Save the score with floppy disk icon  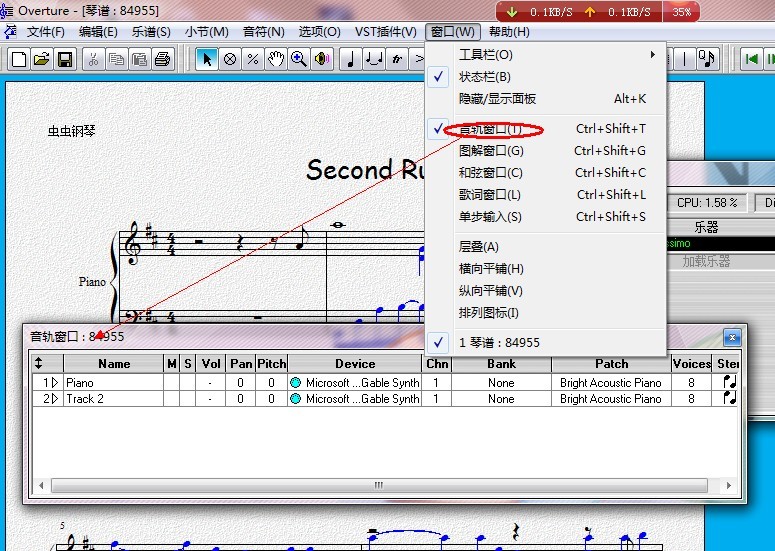[x=64, y=59]
